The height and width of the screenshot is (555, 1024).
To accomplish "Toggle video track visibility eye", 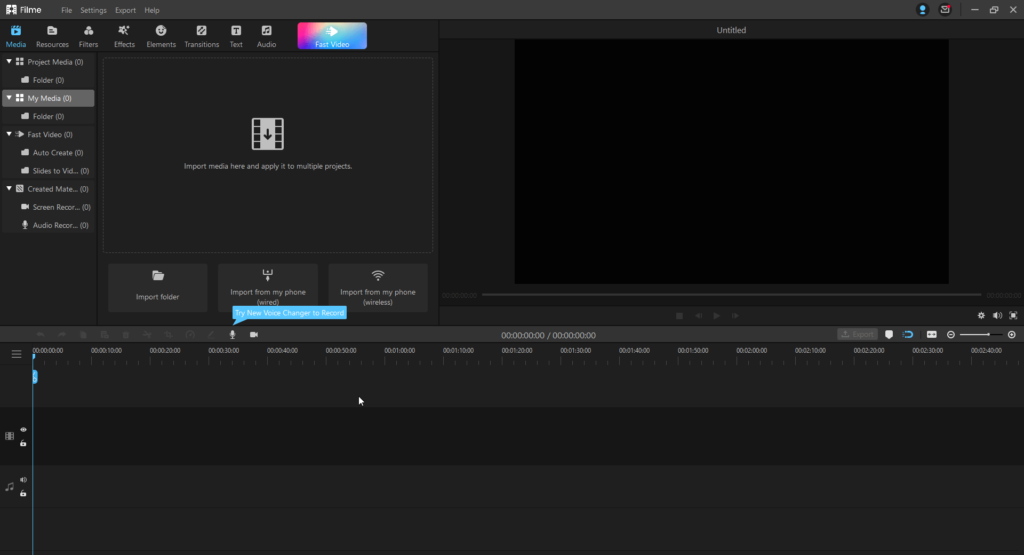I will [24, 430].
